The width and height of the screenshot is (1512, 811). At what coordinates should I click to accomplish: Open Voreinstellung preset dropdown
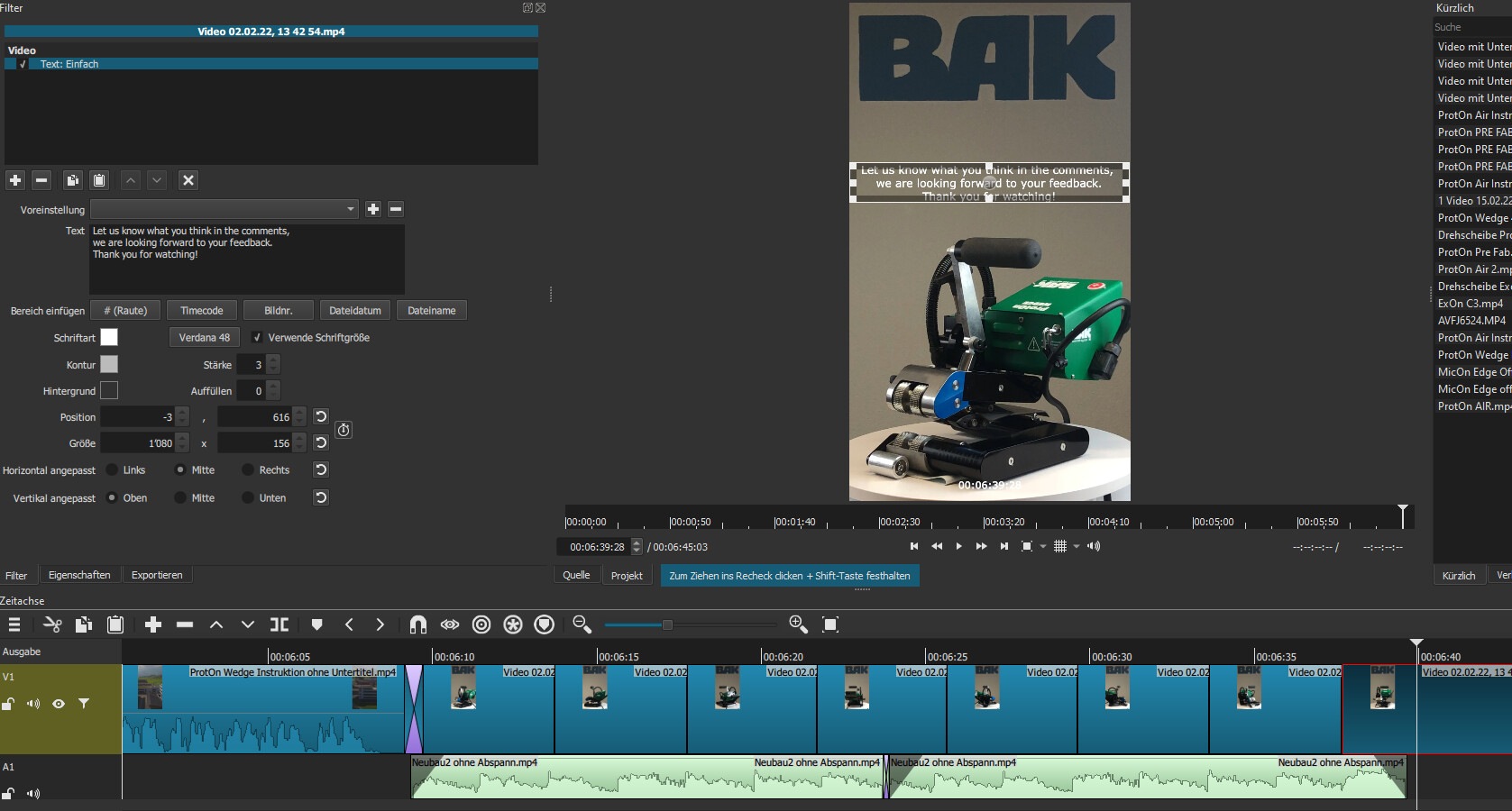click(x=224, y=209)
